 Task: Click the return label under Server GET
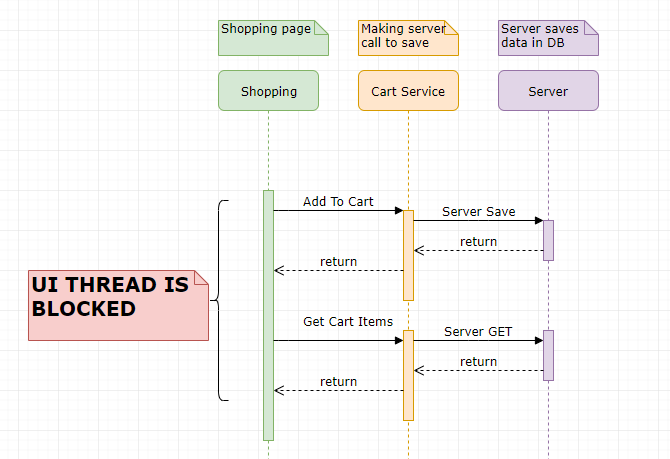478,361
